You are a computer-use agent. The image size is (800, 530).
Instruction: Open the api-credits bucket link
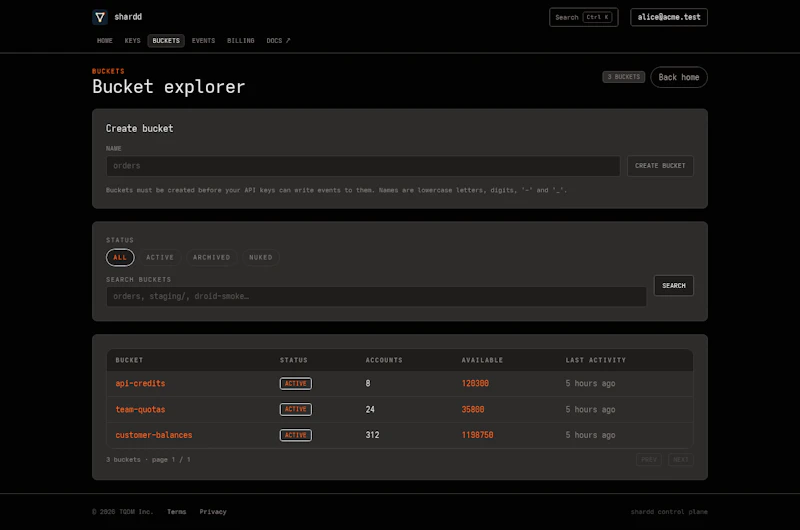pos(140,384)
